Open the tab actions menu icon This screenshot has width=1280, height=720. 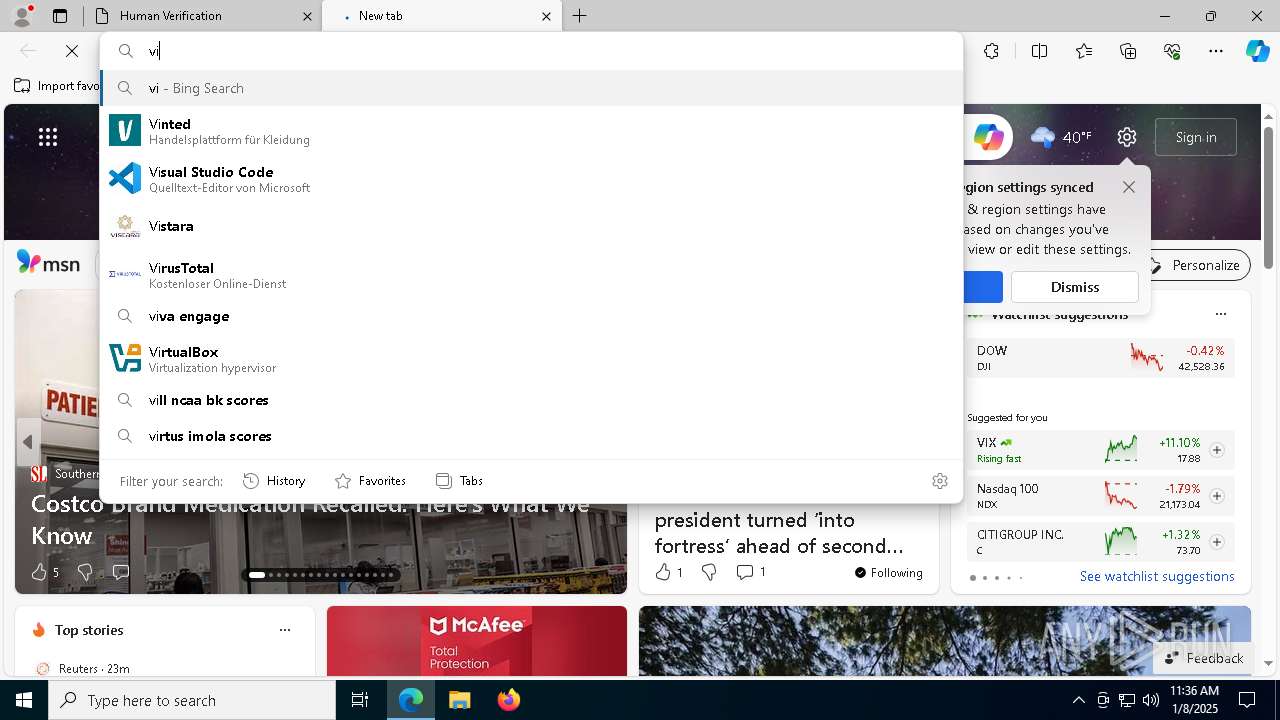pos(60,16)
